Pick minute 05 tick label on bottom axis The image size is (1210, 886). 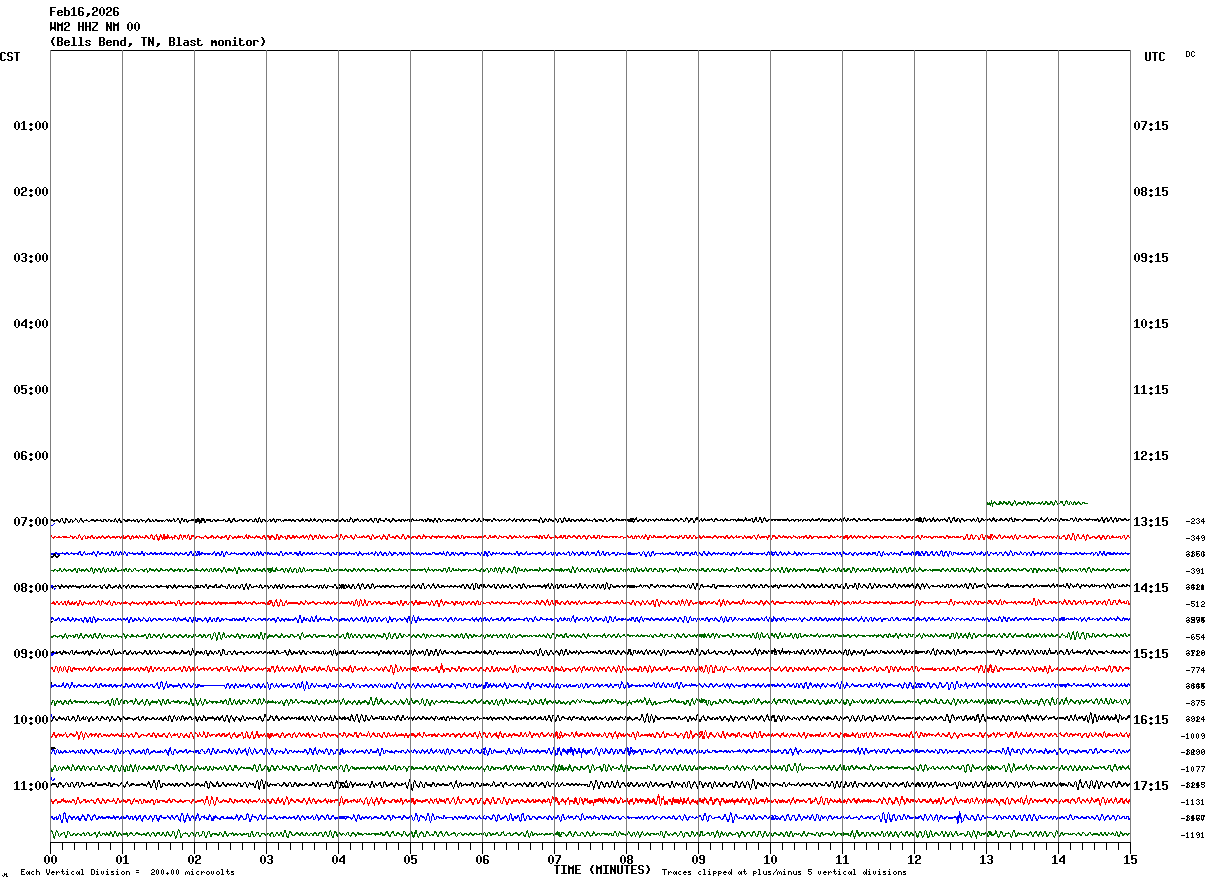pos(410,860)
